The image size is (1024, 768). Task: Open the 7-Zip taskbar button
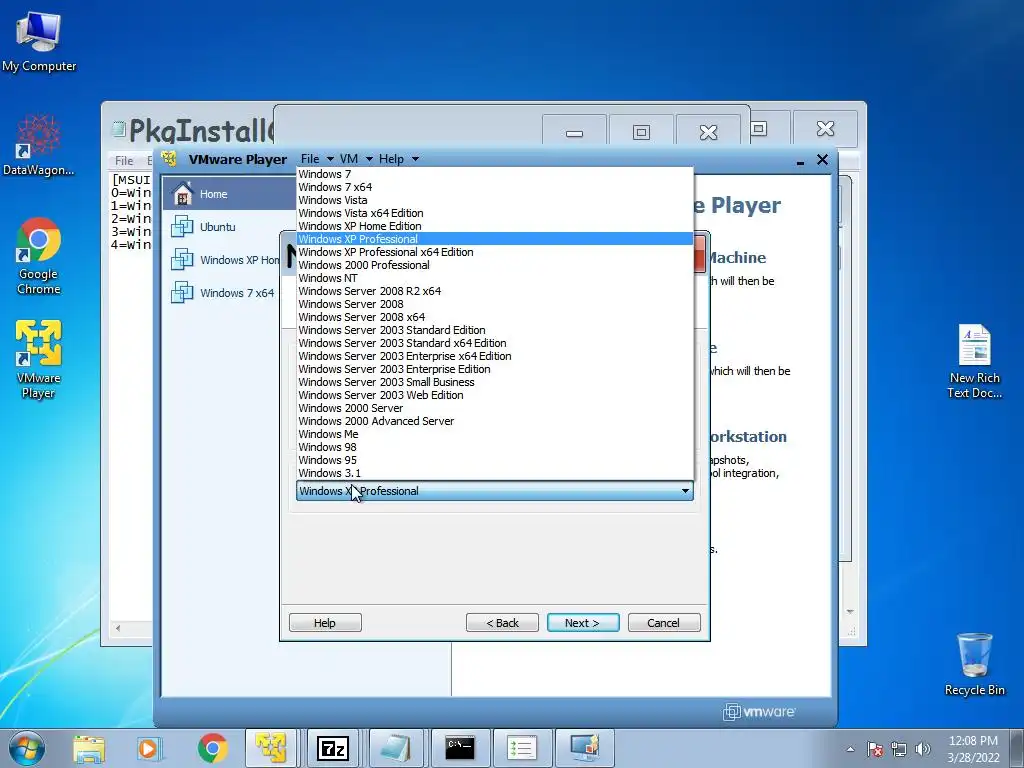click(x=332, y=748)
